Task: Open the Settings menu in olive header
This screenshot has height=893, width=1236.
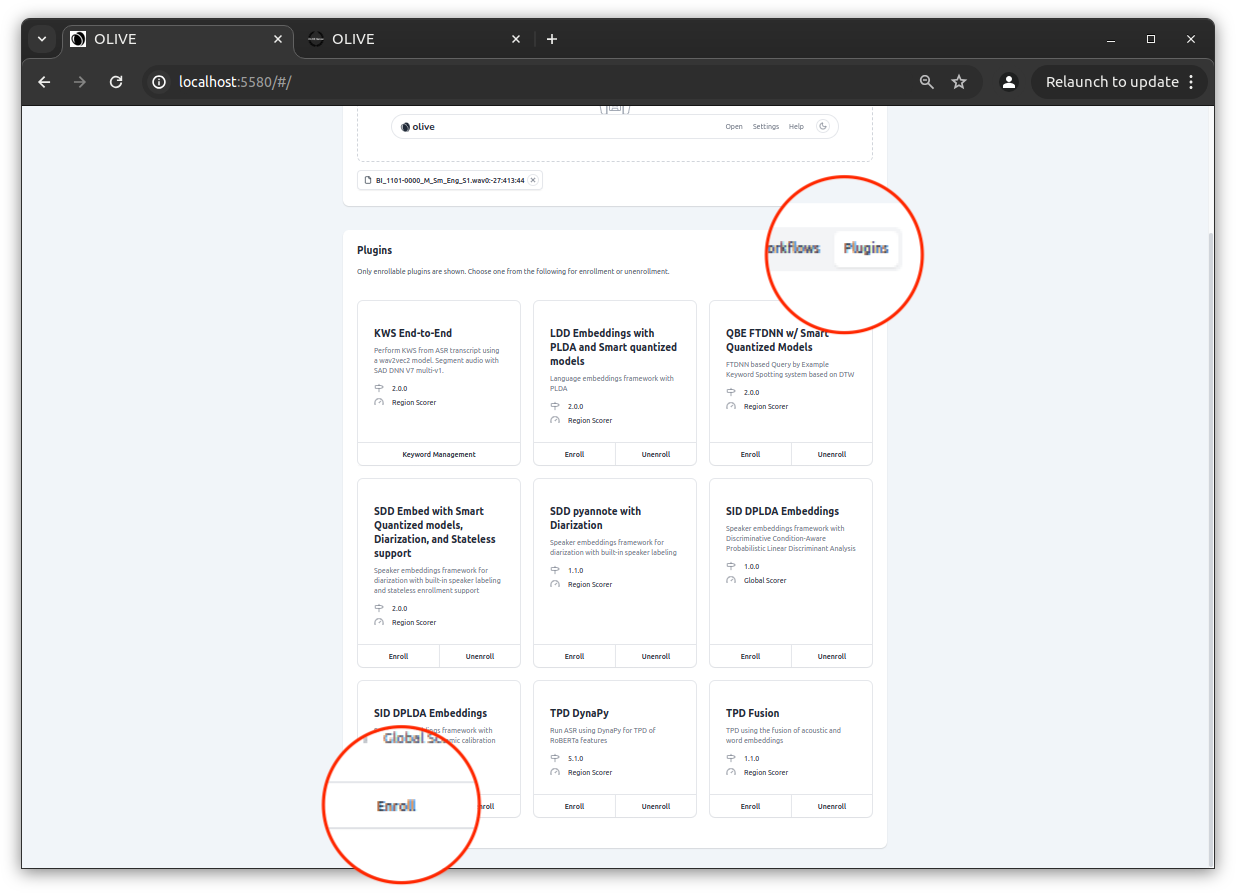Action: point(765,127)
